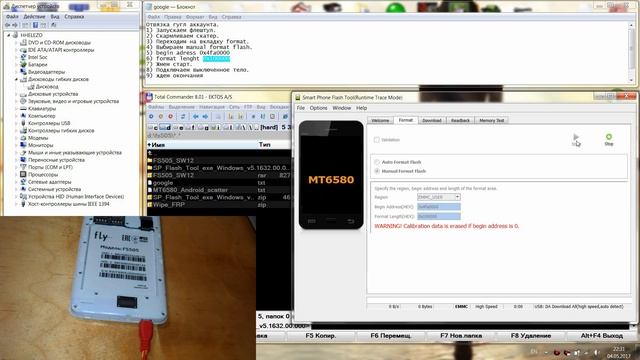This screenshot has height=360, width=640.
Task: Select drive c button in Total Commander
Action: 153,128
